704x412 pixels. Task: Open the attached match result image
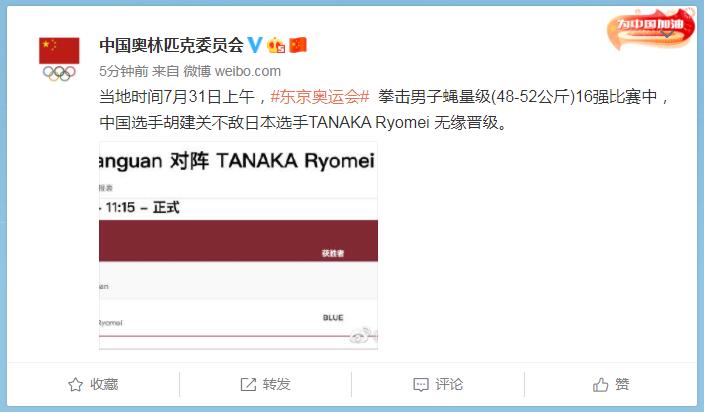(238, 245)
